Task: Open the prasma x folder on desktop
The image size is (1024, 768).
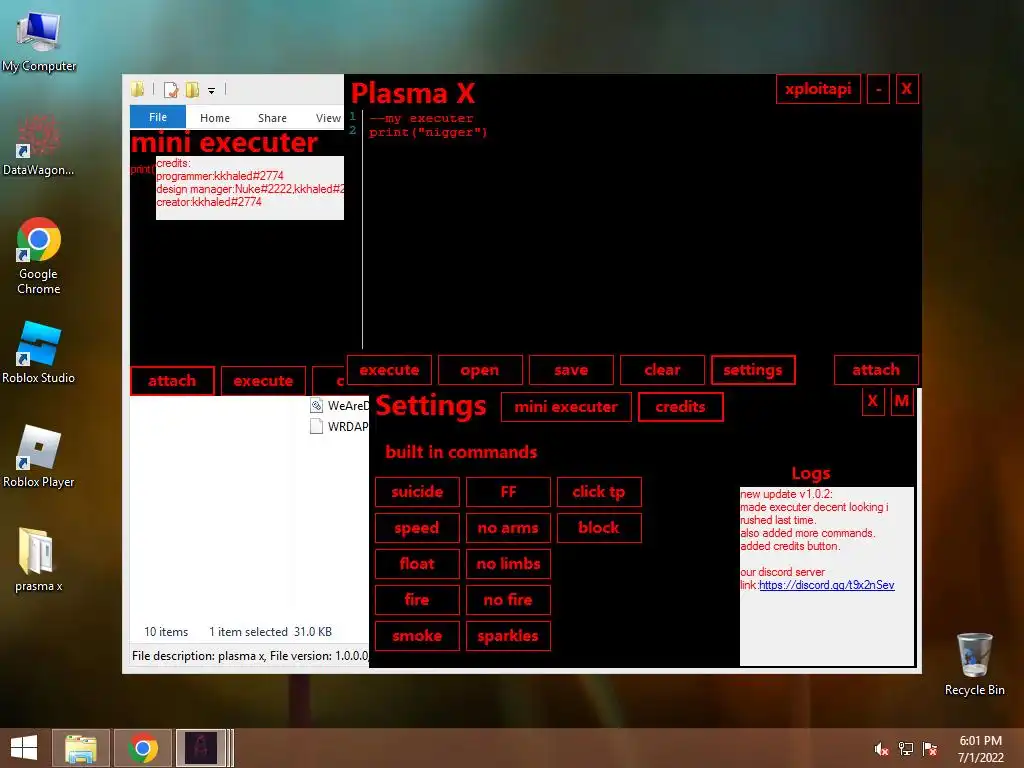Action: coord(39,559)
